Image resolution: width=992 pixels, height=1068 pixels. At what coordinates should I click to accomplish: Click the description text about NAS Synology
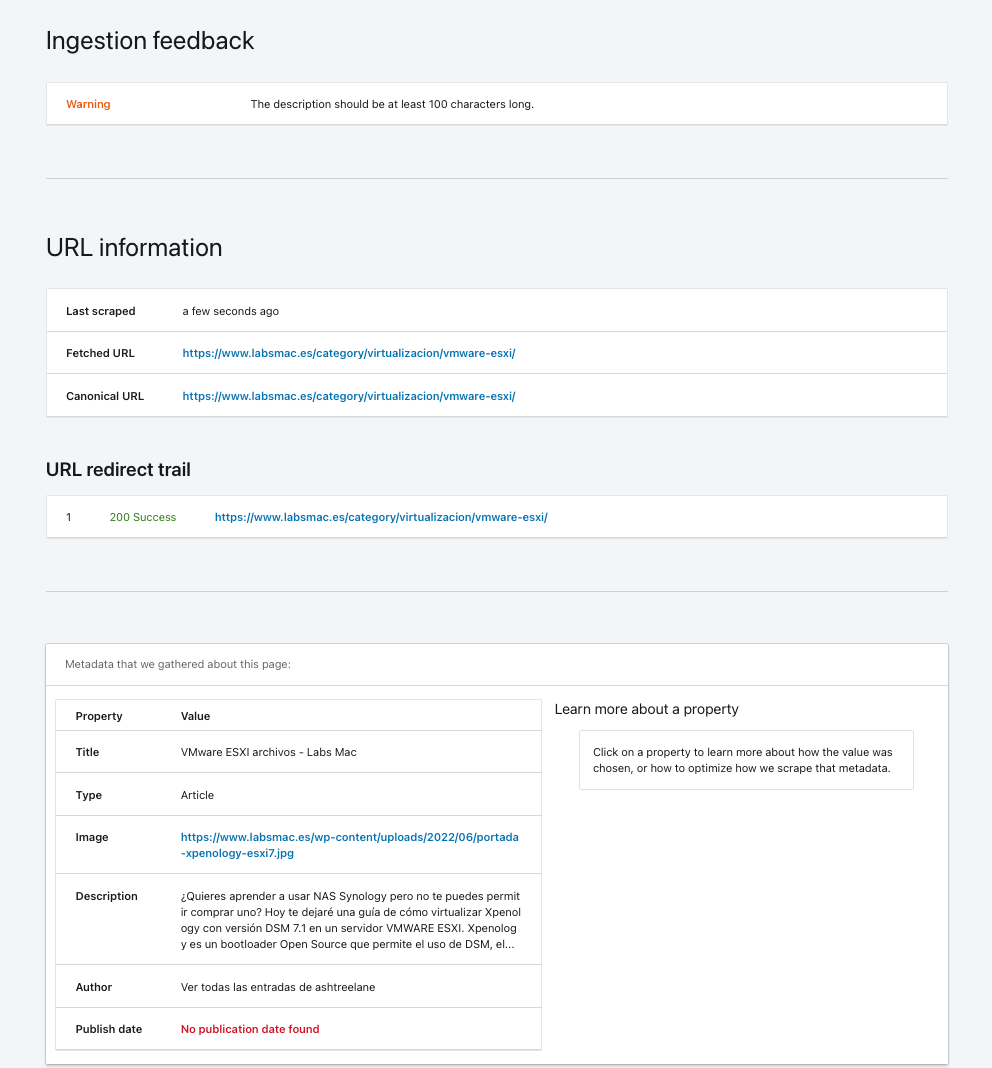pos(351,920)
